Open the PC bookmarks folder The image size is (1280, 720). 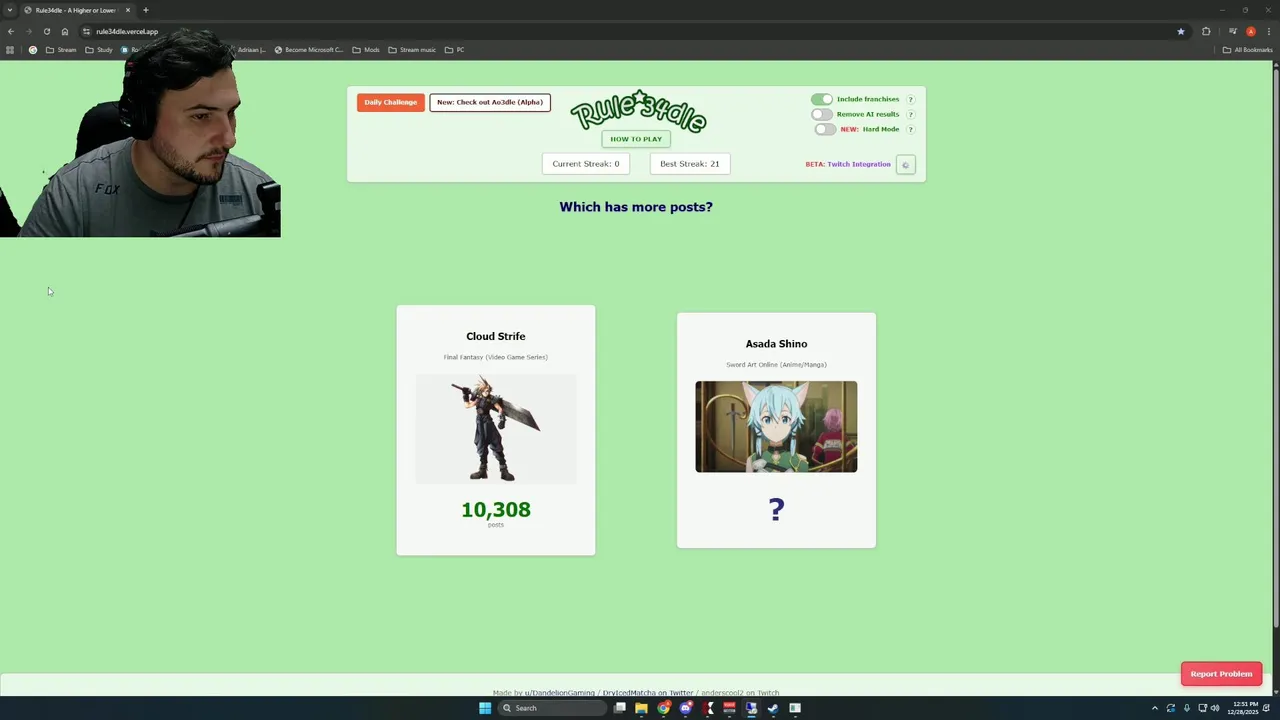pos(455,49)
